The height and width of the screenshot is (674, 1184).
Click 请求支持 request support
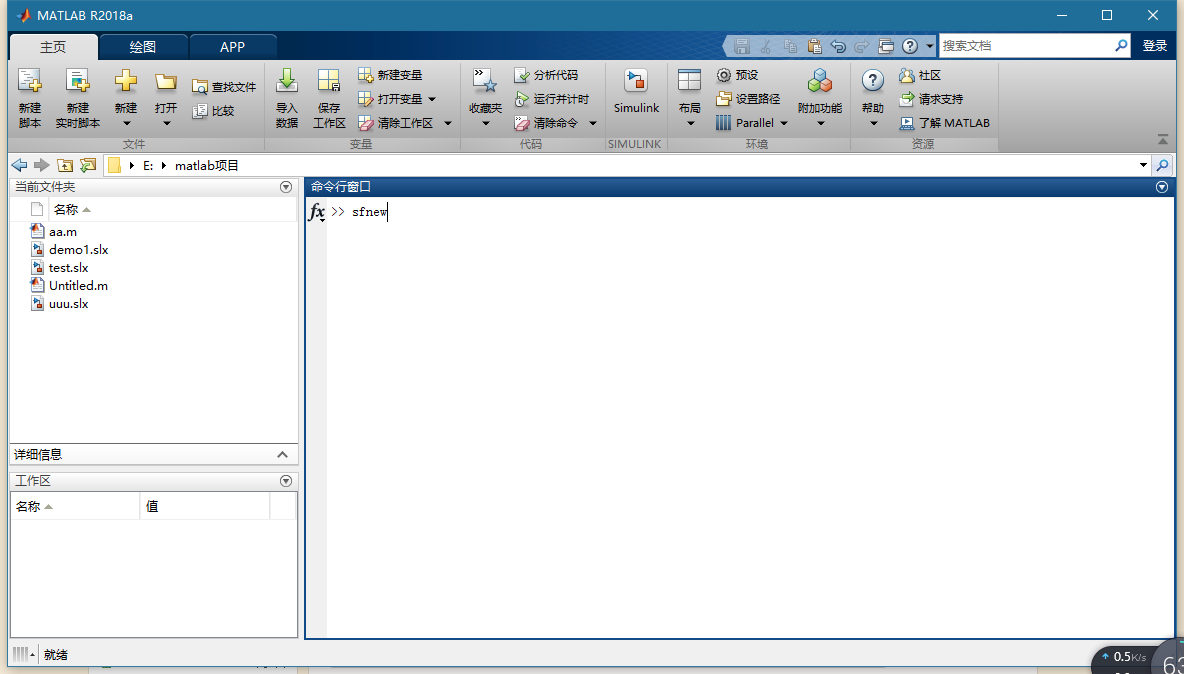tap(930, 99)
